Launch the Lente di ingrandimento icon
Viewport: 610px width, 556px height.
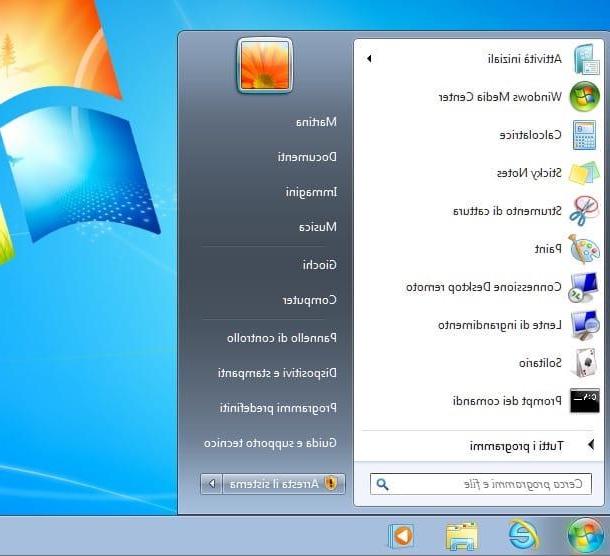tap(585, 325)
